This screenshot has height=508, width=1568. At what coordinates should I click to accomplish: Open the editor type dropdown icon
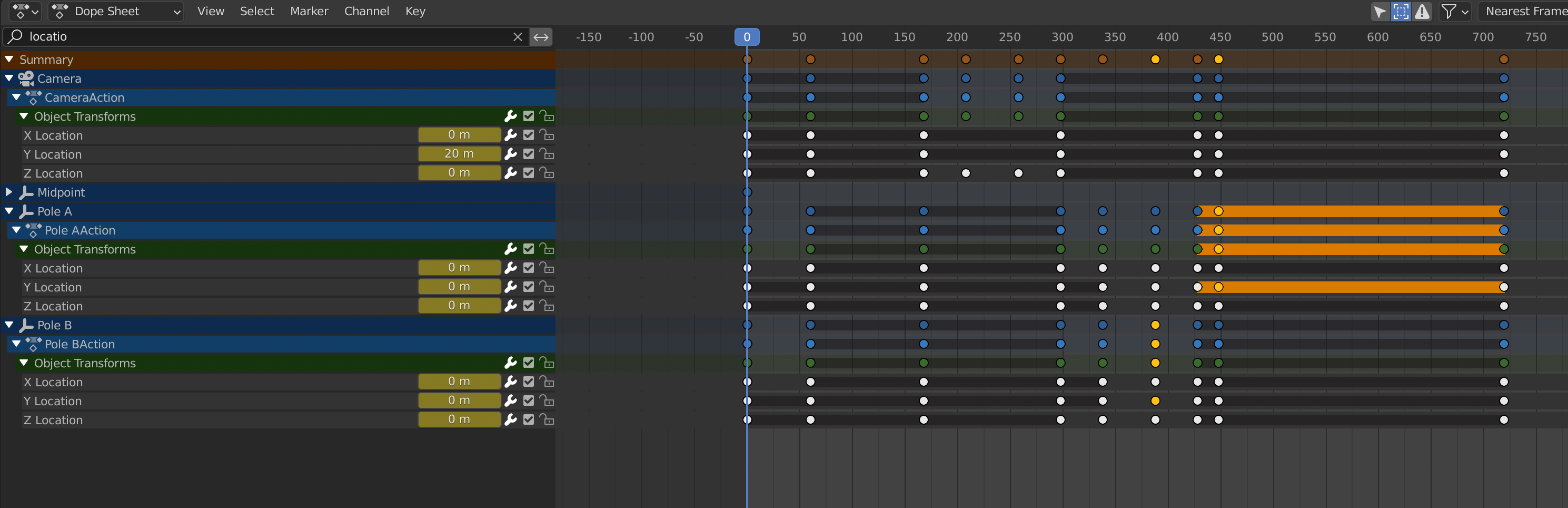pos(25,11)
